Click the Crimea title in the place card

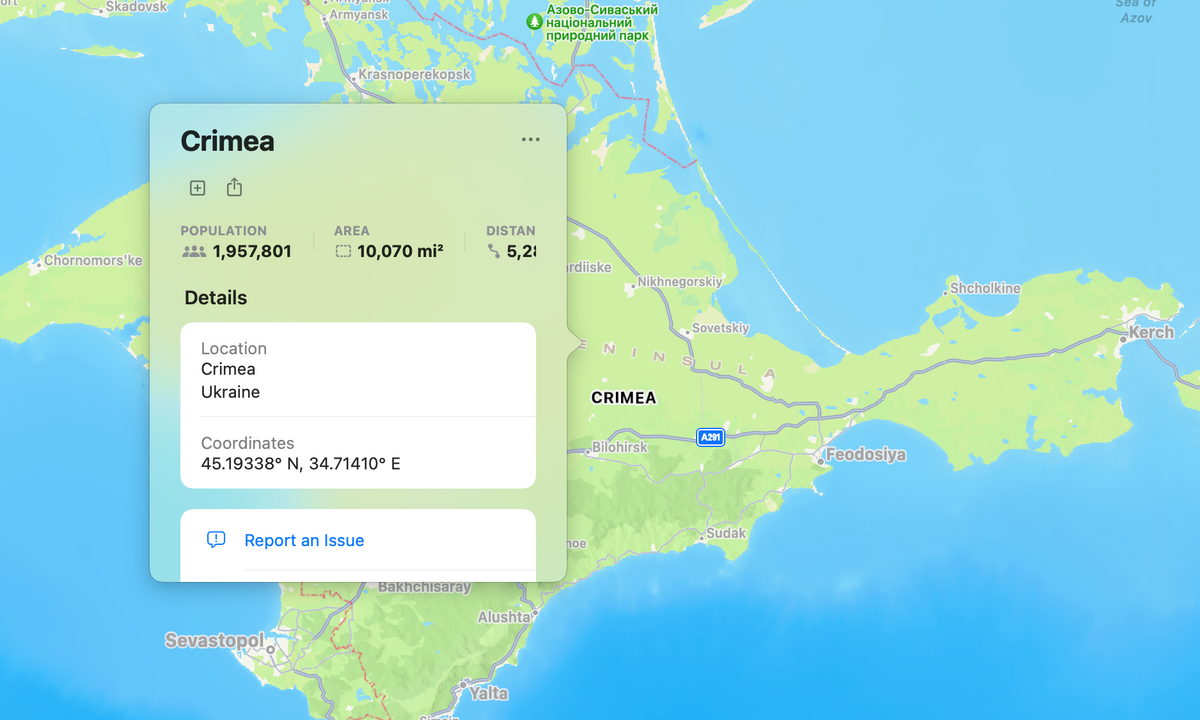pyautogui.click(x=227, y=141)
